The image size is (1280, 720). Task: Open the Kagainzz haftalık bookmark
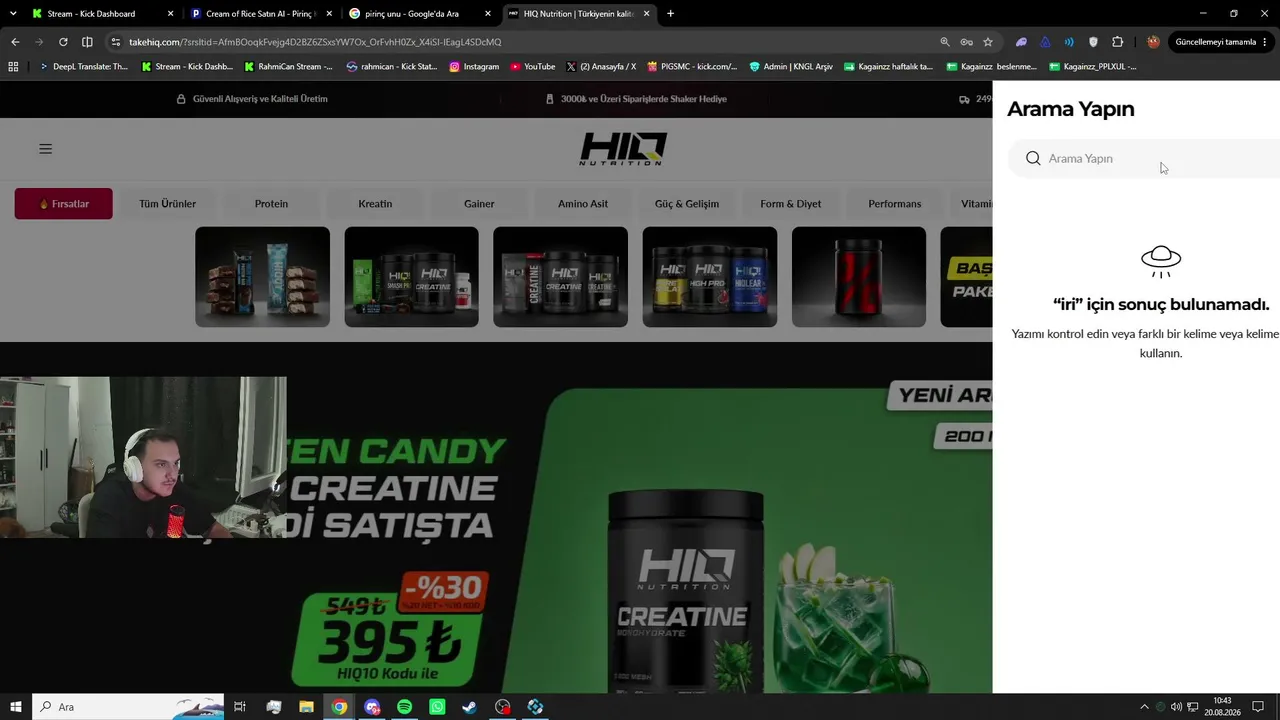[x=888, y=67]
